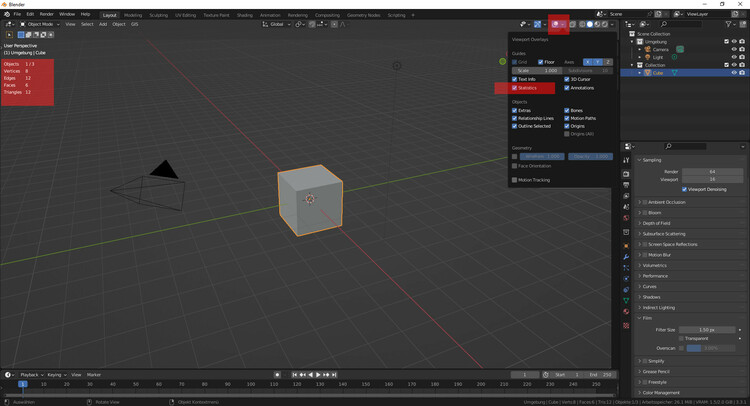Toggle X-ray shading icon

tap(573, 24)
